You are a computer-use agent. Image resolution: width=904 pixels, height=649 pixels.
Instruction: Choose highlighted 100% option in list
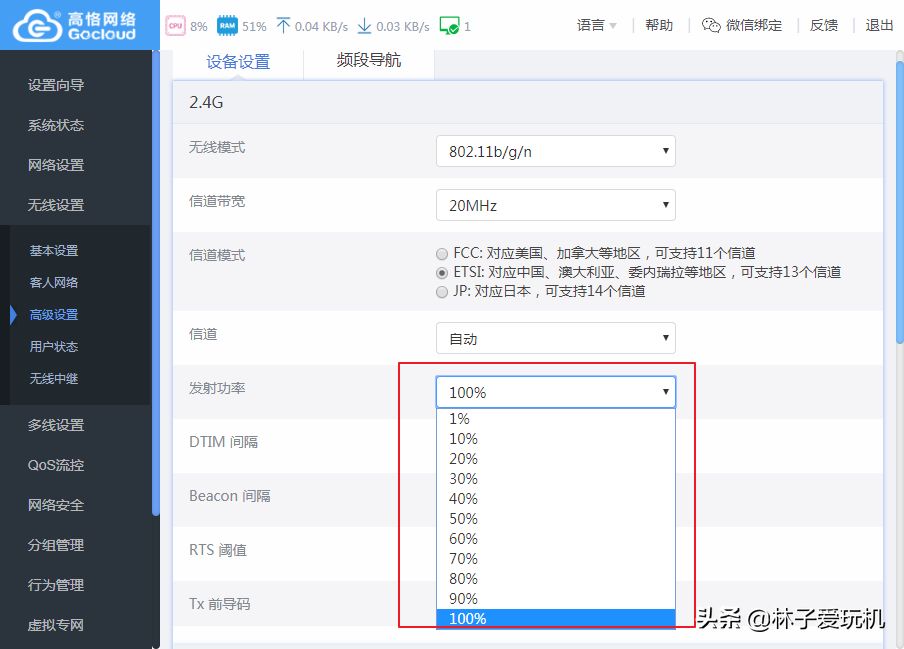point(556,618)
